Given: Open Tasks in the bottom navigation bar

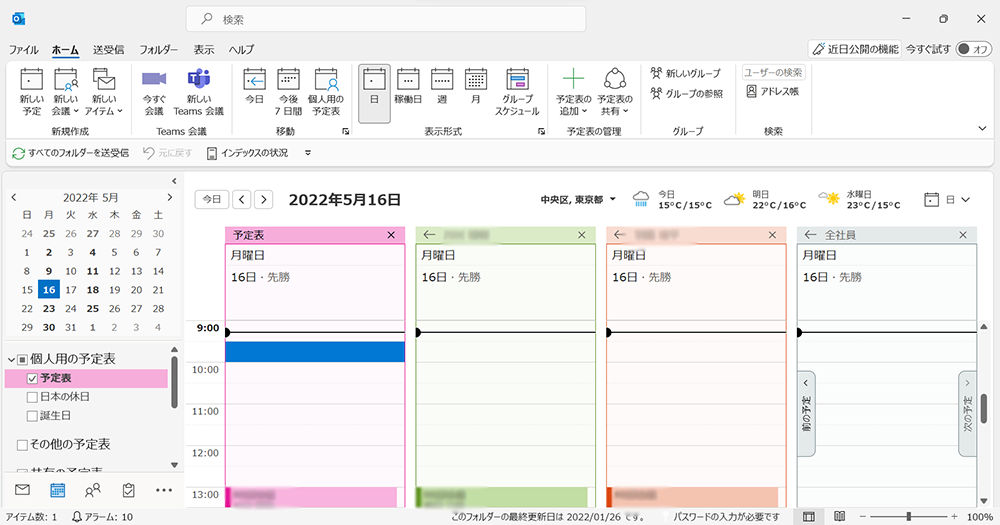Looking at the screenshot, I should 128,490.
